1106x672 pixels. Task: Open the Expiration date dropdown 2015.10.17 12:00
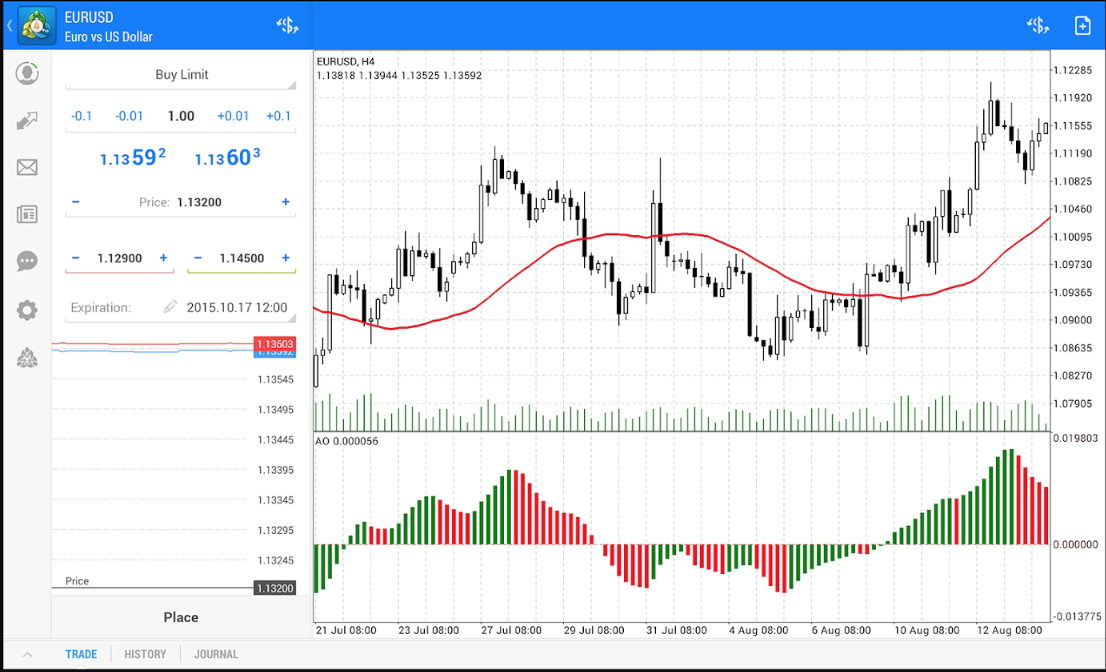point(237,307)
